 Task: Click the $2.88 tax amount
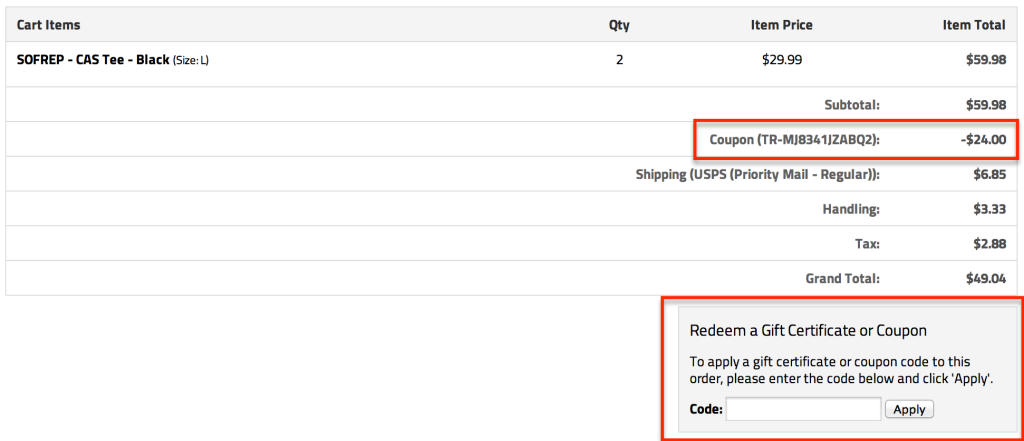(988, 243)
